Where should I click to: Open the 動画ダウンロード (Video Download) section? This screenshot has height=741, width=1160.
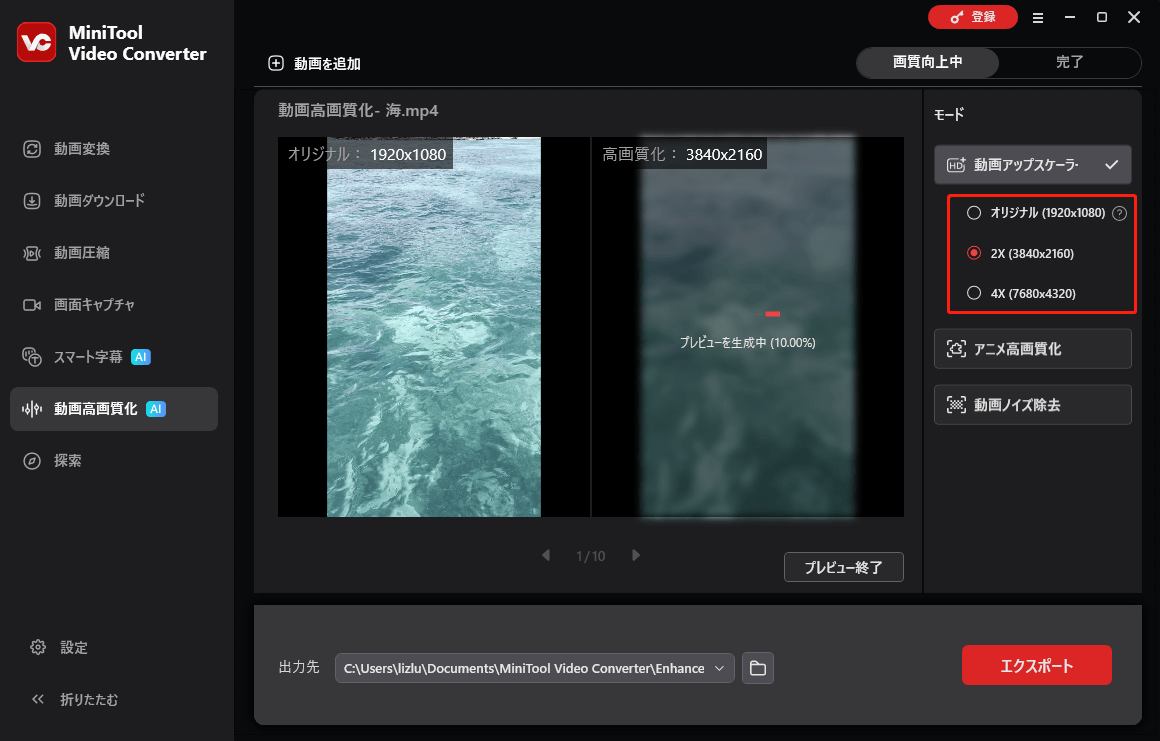(100, 200)
